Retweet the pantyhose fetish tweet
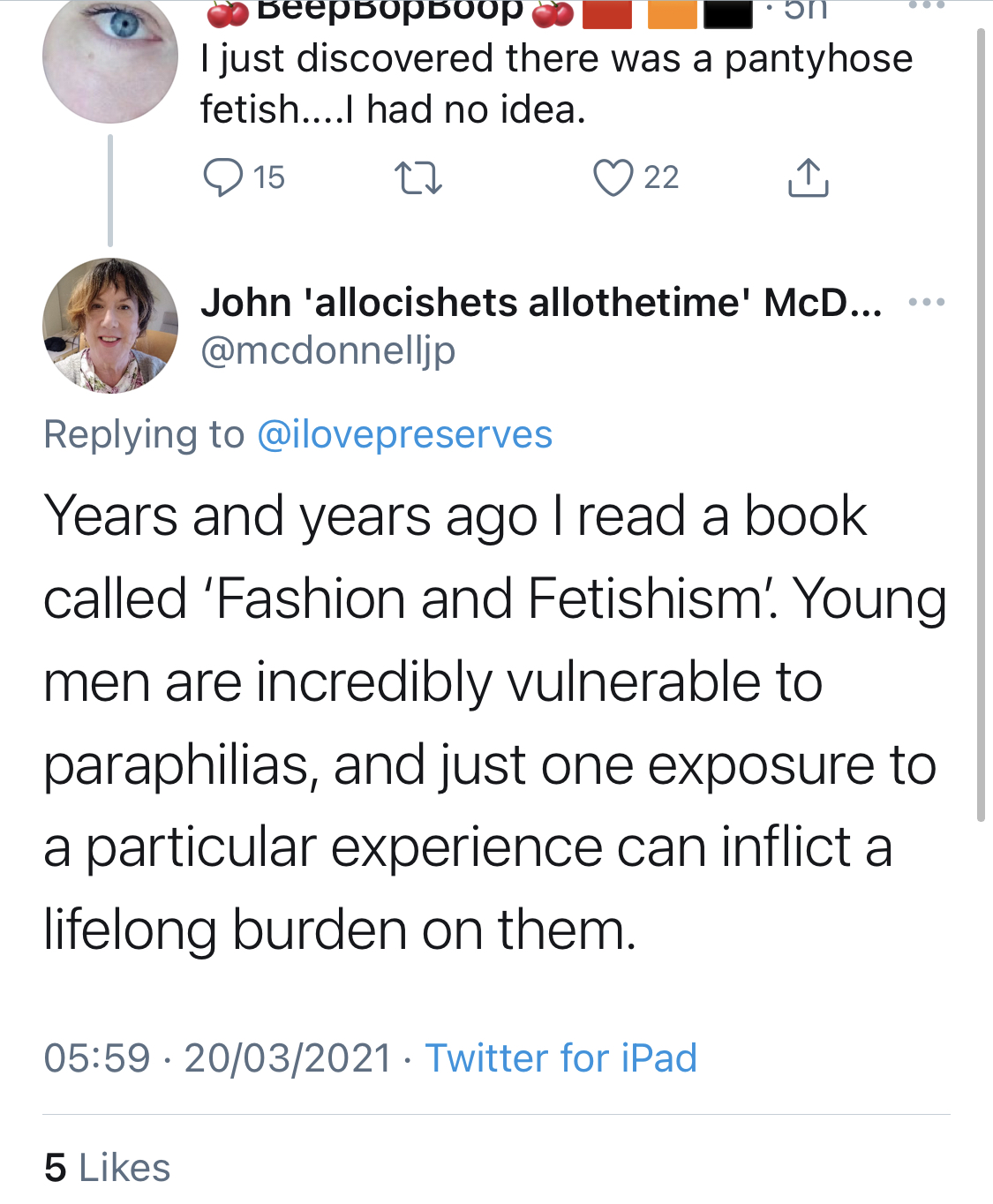Viewport: 993px width, 1204px height. (418, 177)
